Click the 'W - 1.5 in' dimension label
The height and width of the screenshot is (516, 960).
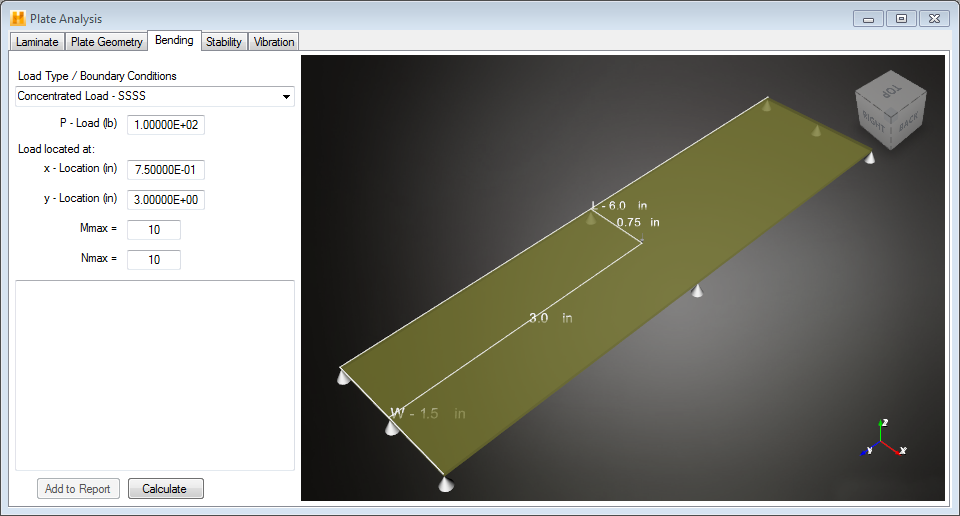(x=428, y=414)
